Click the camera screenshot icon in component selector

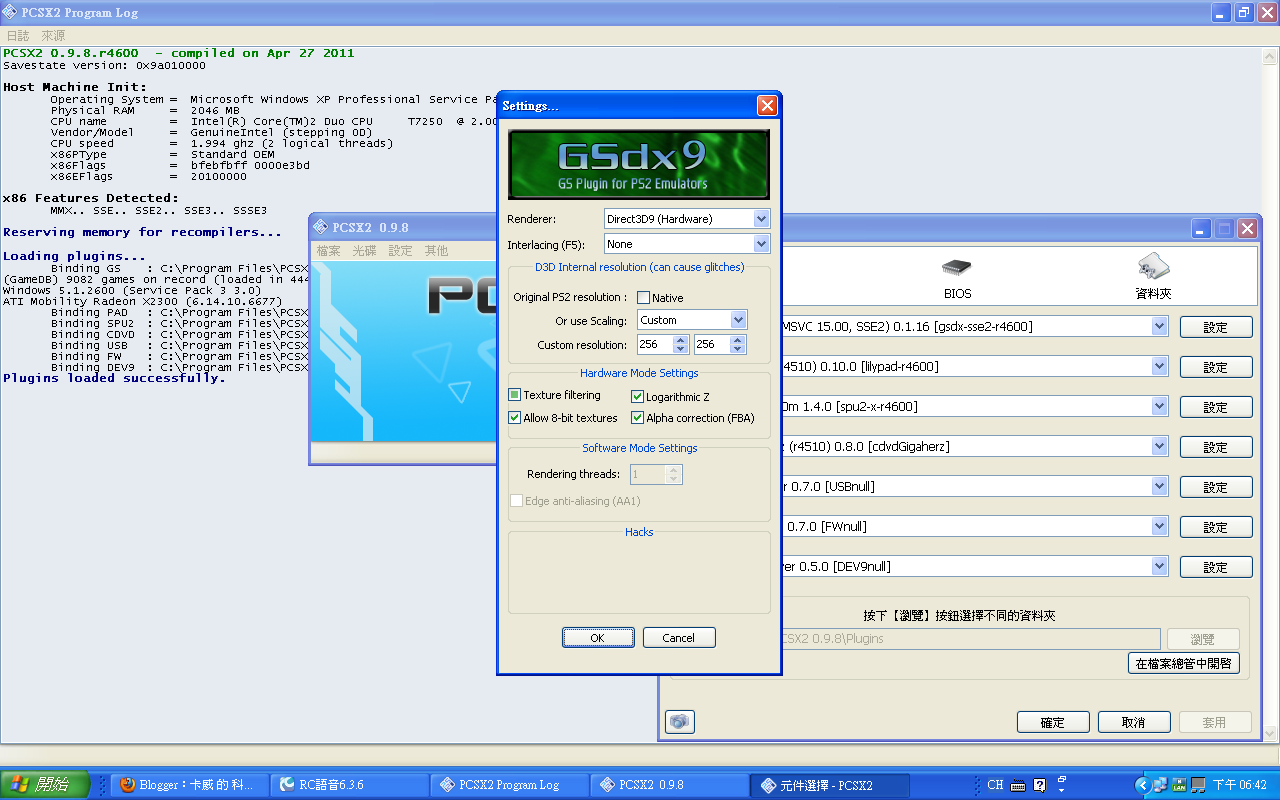(x=679, y=722)
